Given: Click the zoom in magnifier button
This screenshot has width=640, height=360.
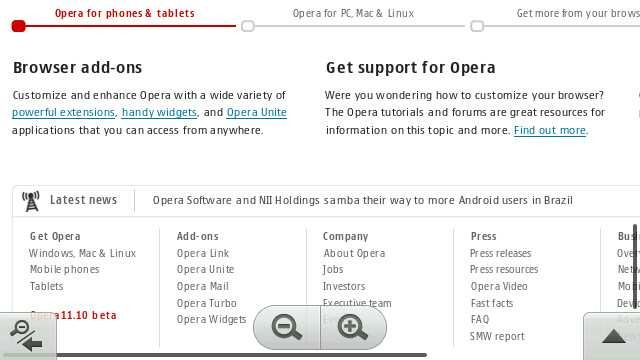Looking at the screenshot, I should [x=353, y=327].
